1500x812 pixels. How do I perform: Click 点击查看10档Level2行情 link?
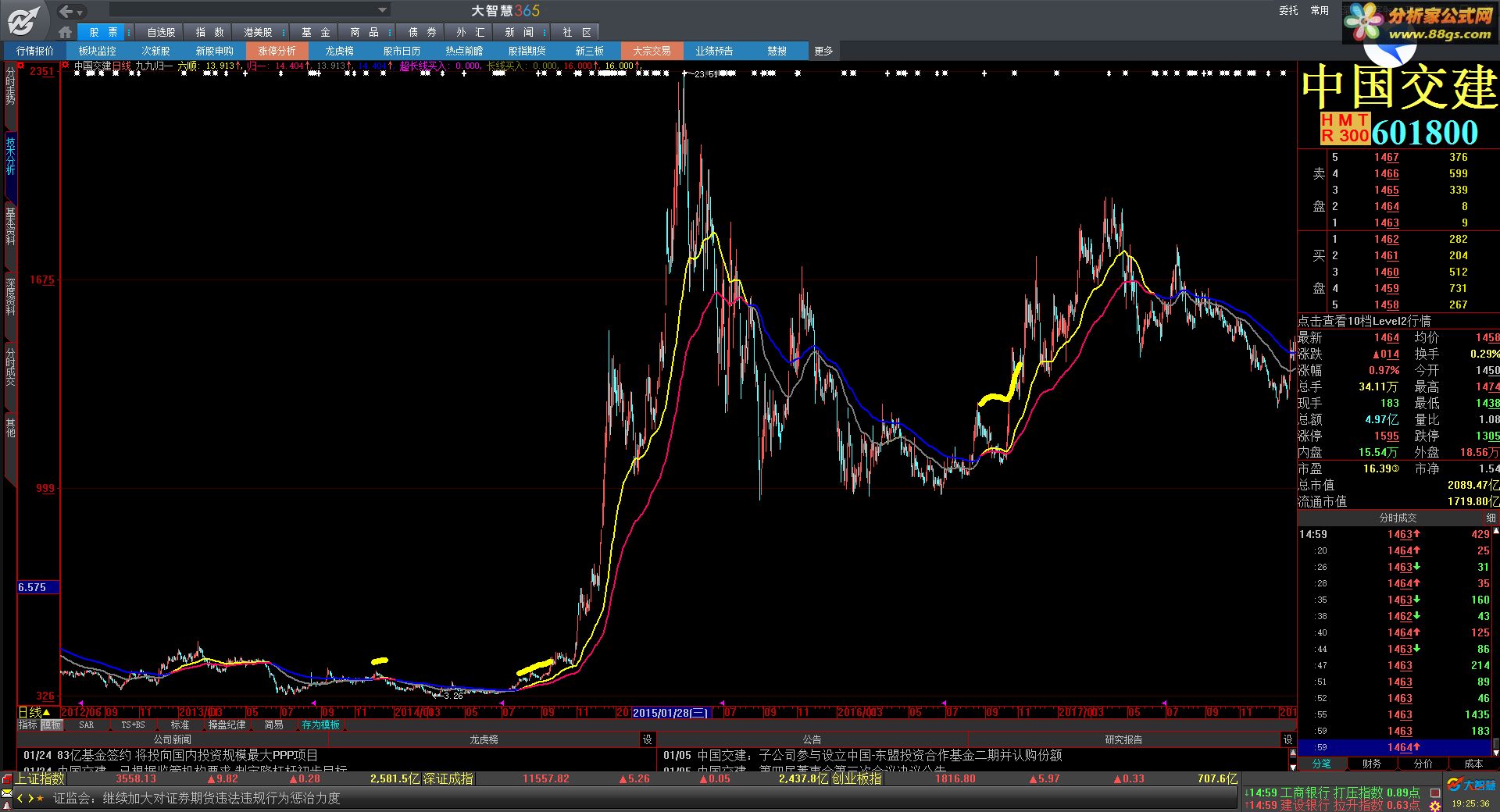[x=1364, y=321]
